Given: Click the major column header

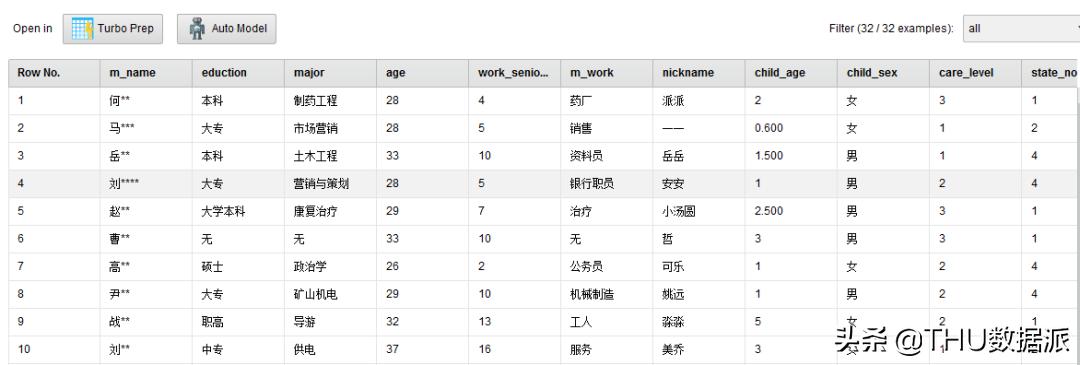Looking at the screenshot, I should 331,73.
